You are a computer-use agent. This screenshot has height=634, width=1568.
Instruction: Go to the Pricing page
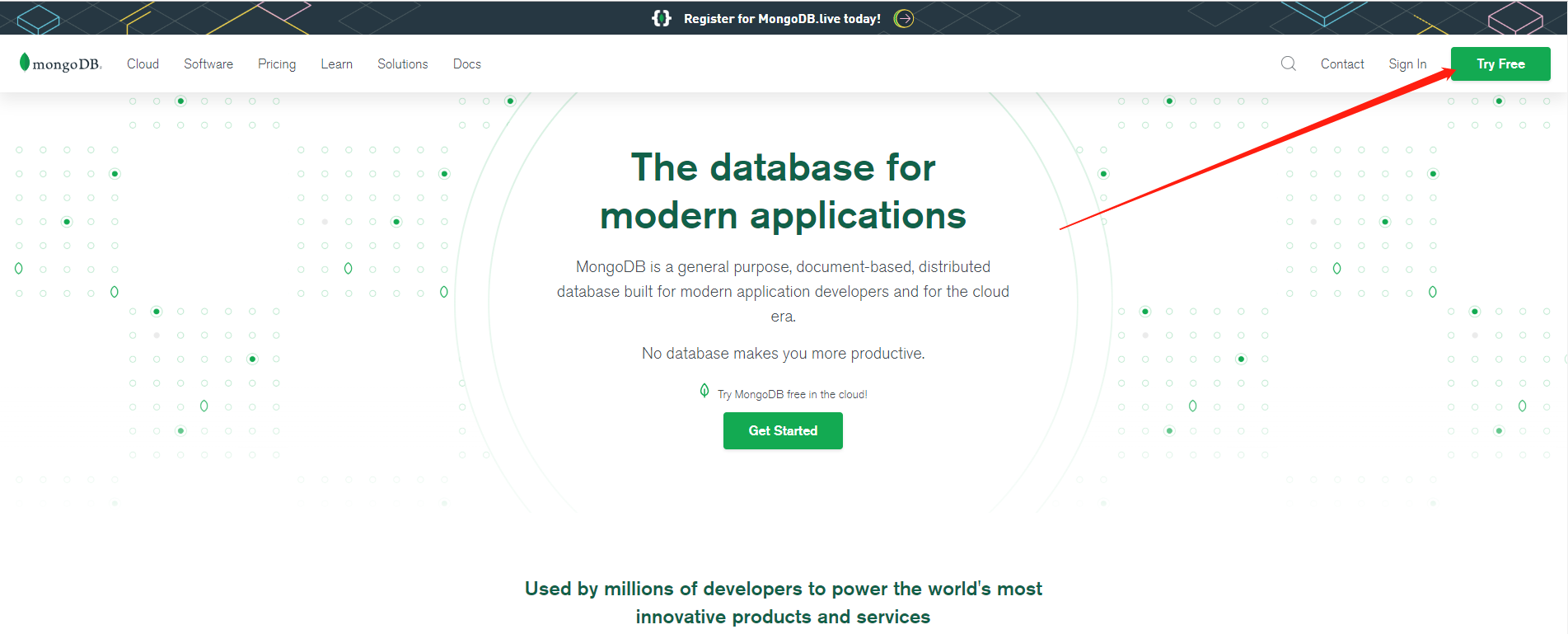coord(277,63)
